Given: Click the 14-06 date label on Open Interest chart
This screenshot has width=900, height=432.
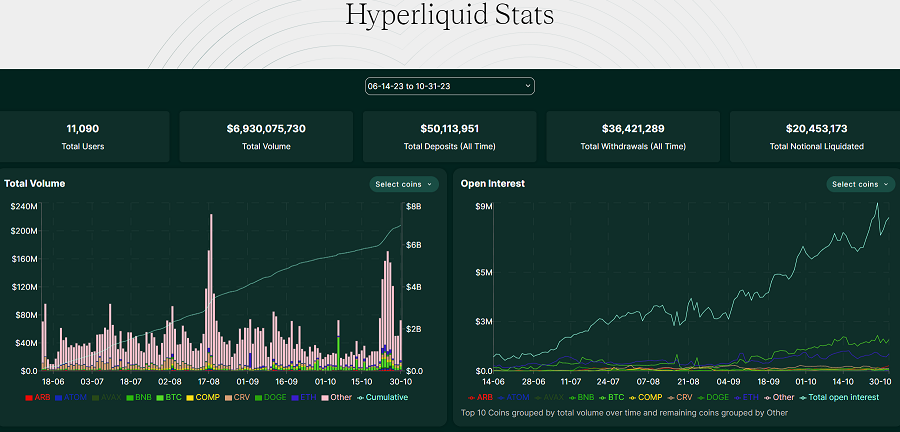Looking at the screenshot, I should coord(493,381).
